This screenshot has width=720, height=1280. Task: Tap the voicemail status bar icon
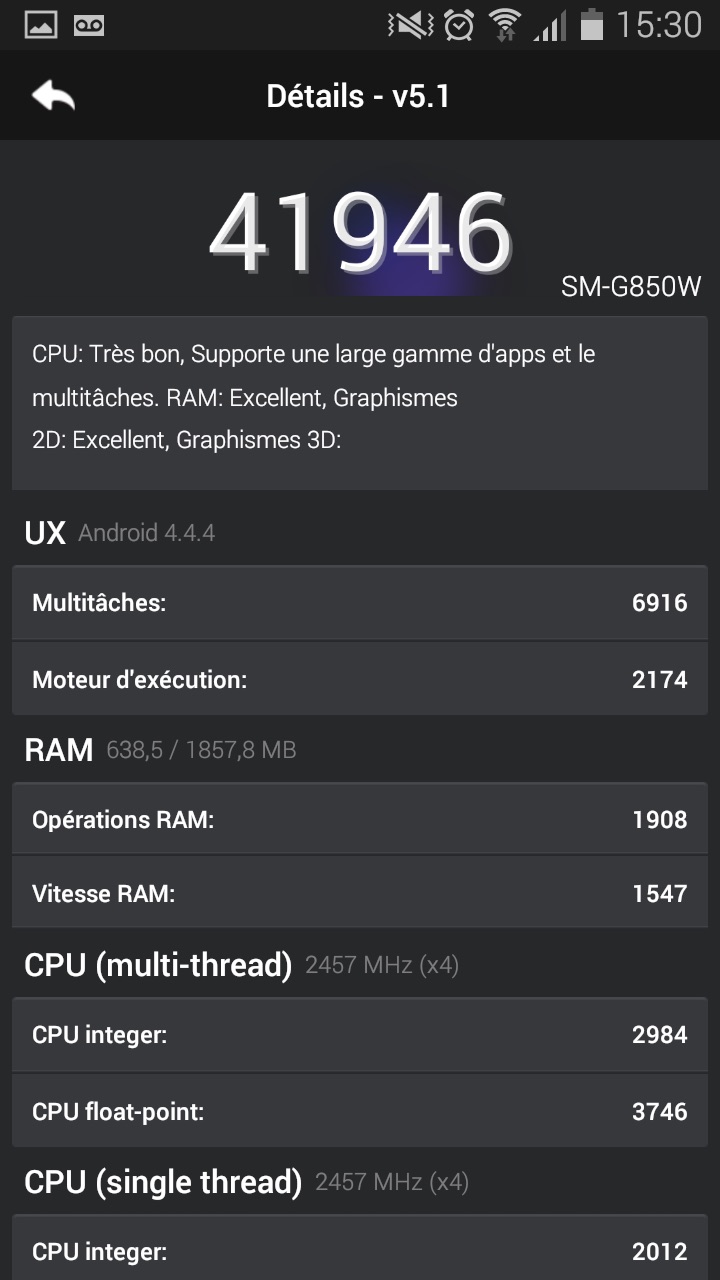click(88, 25)
